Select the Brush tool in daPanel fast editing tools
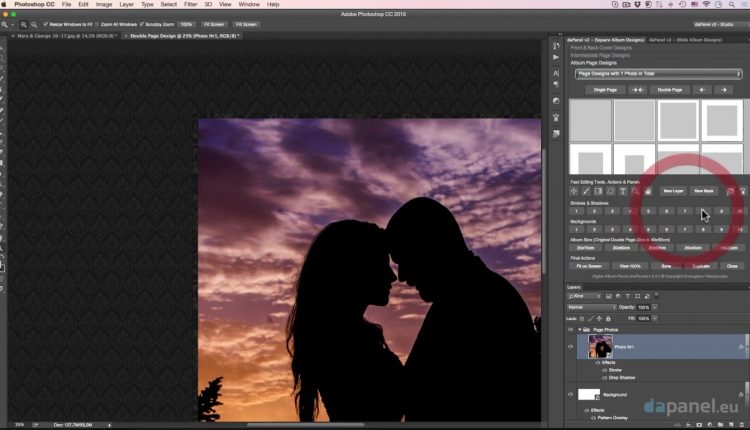Viewport: 750px width, 430px height. pos(586,191)
